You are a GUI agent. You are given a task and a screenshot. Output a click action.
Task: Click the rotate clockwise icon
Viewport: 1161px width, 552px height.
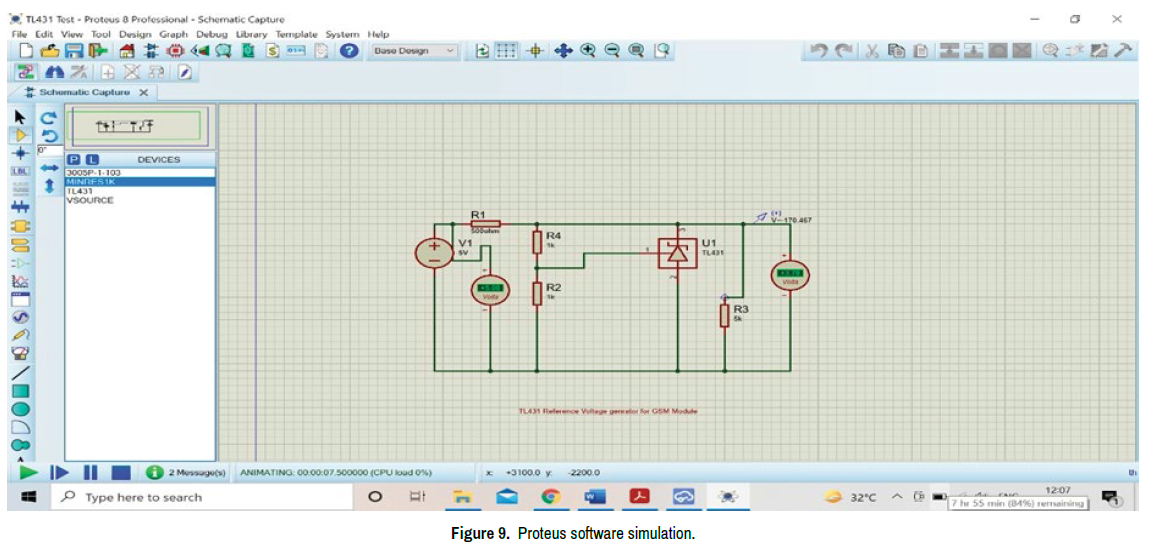[x=49, y=118]
